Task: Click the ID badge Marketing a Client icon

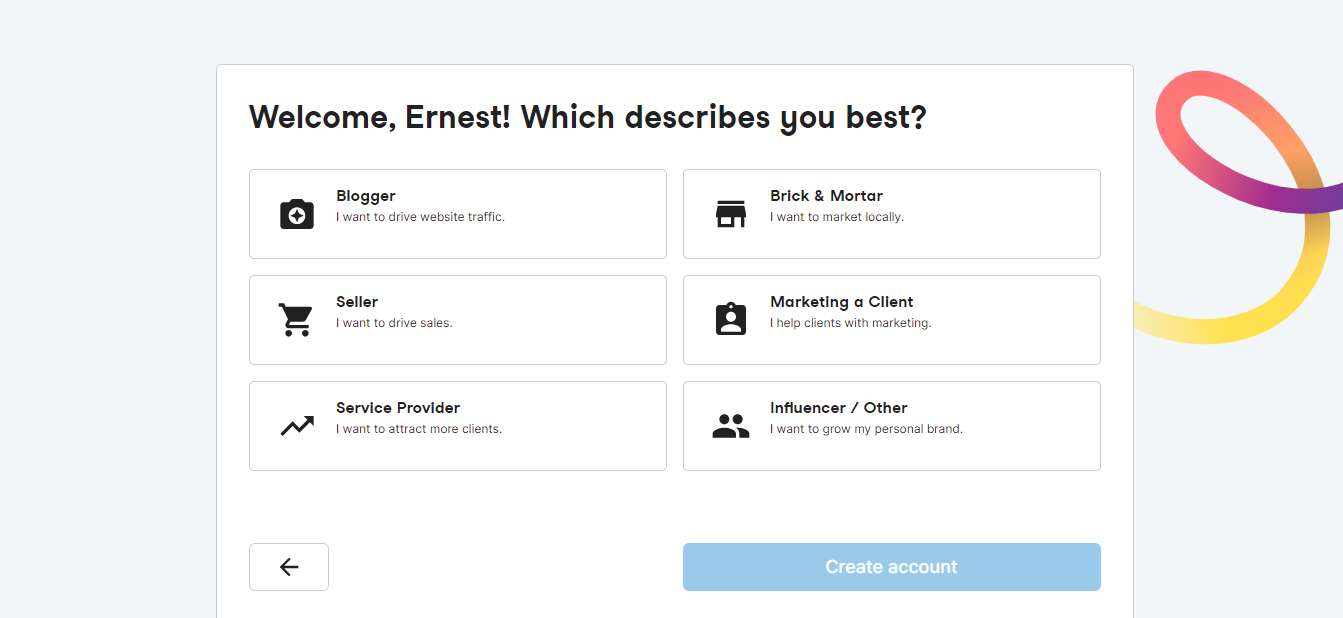Action: click(731, 319)
